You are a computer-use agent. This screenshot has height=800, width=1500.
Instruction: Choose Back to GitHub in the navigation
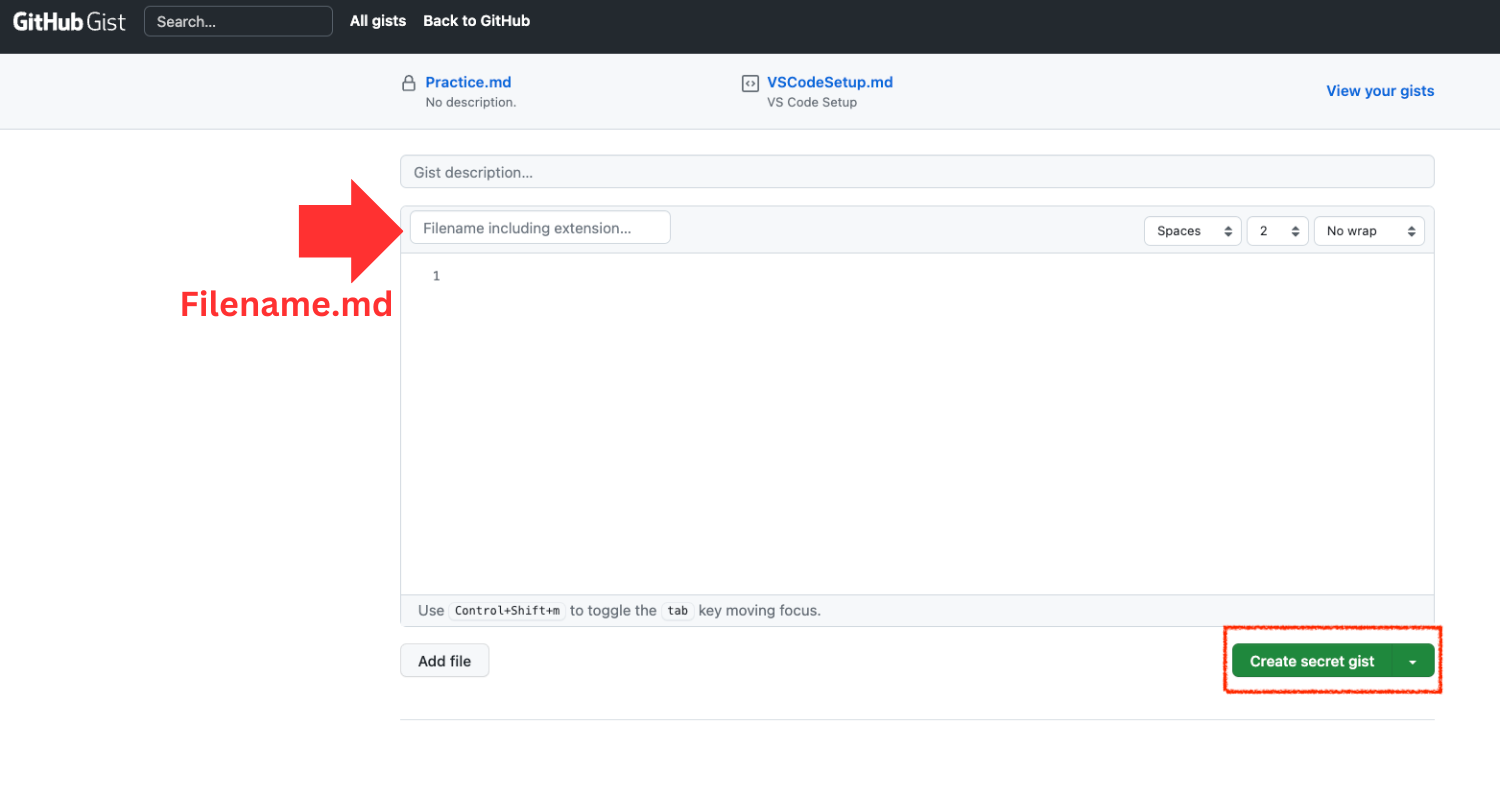point(476,20)
